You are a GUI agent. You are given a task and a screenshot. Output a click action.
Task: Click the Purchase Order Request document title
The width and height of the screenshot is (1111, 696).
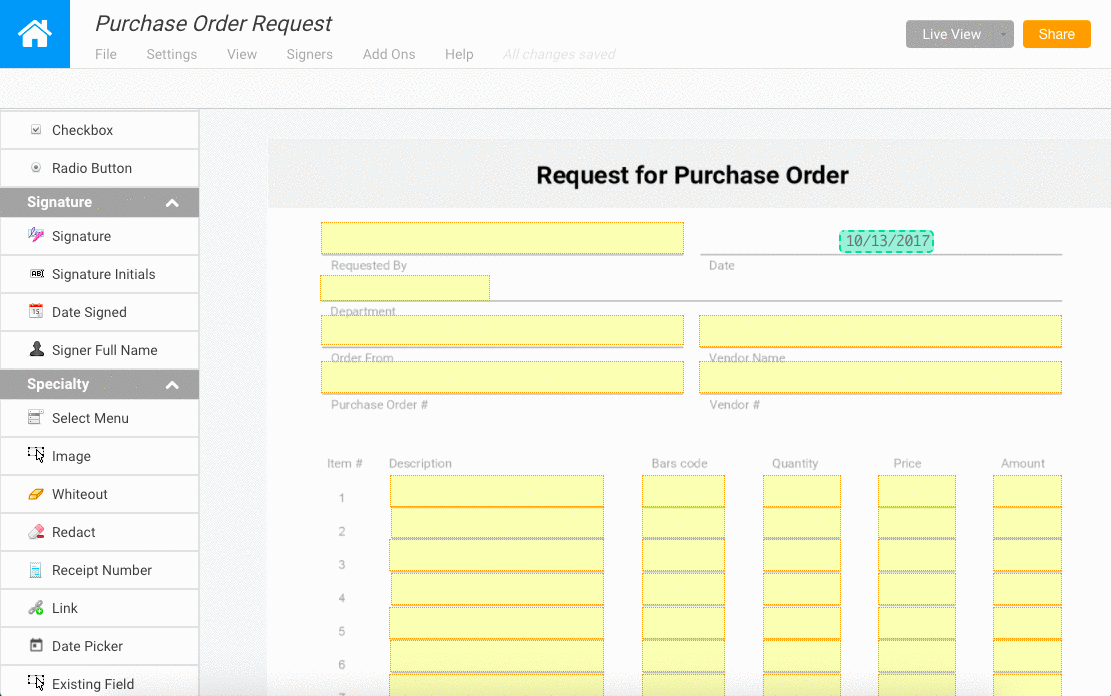click(213, 23)
